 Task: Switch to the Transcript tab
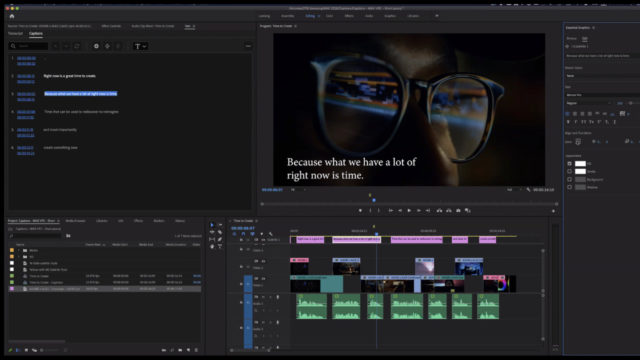(16, 33)
